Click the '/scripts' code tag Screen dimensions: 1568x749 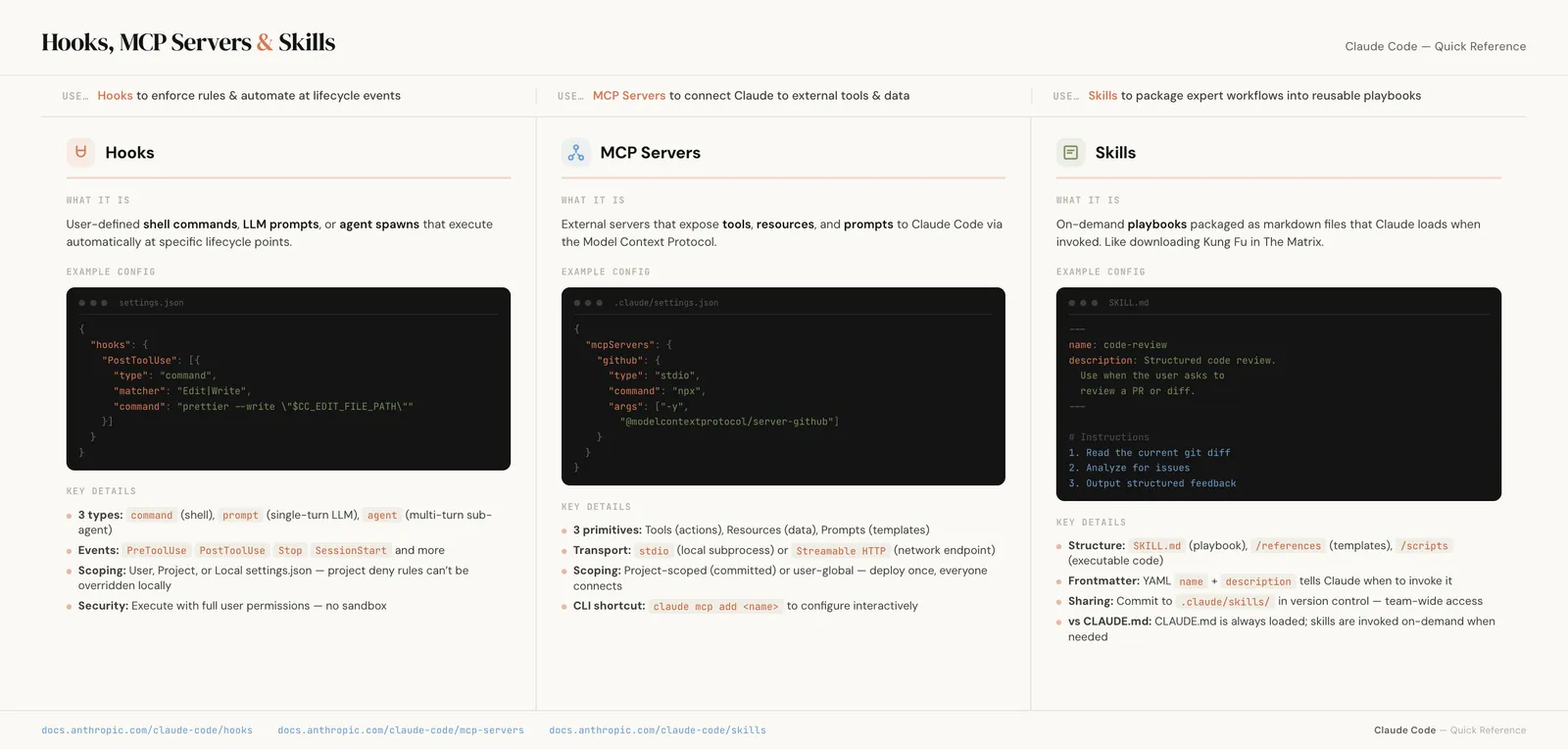tap(1424, 546)
